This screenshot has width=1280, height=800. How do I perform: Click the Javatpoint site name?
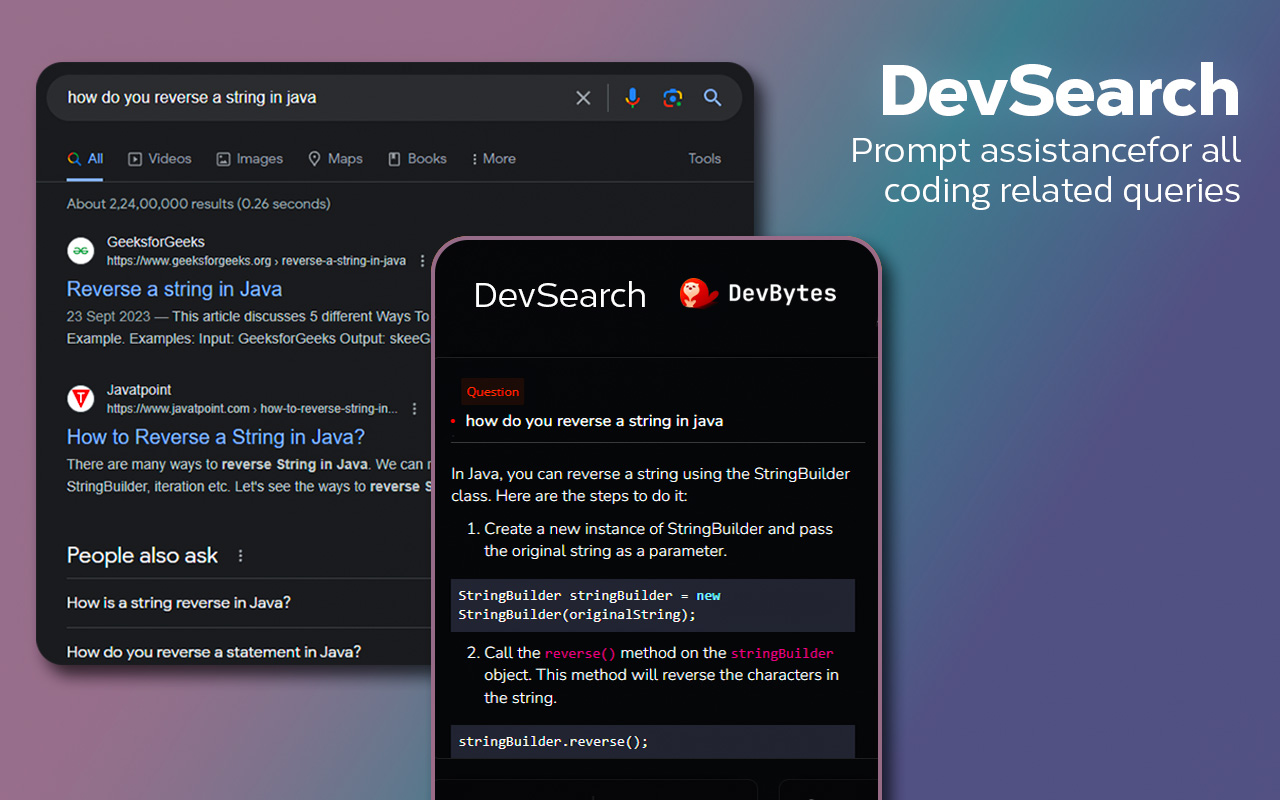tap(139, 390)
